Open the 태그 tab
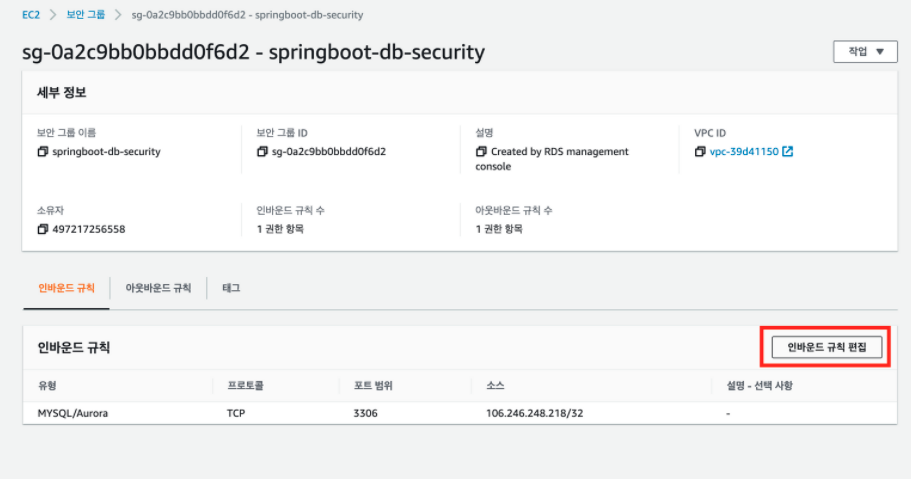Screen dimensions: 911x479 [x=230, y=288]
